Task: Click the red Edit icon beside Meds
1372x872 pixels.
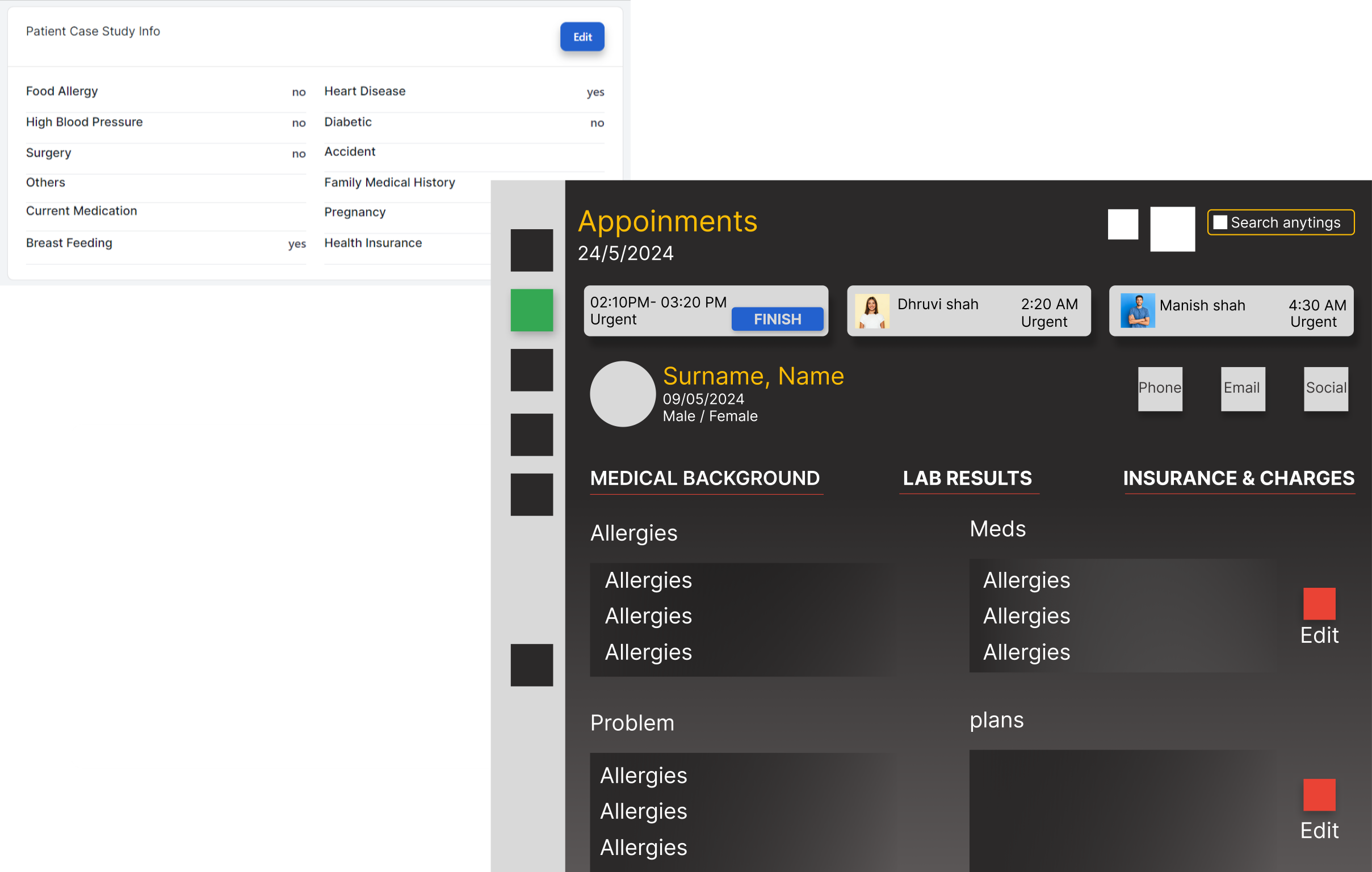Action: [1319, 604]
